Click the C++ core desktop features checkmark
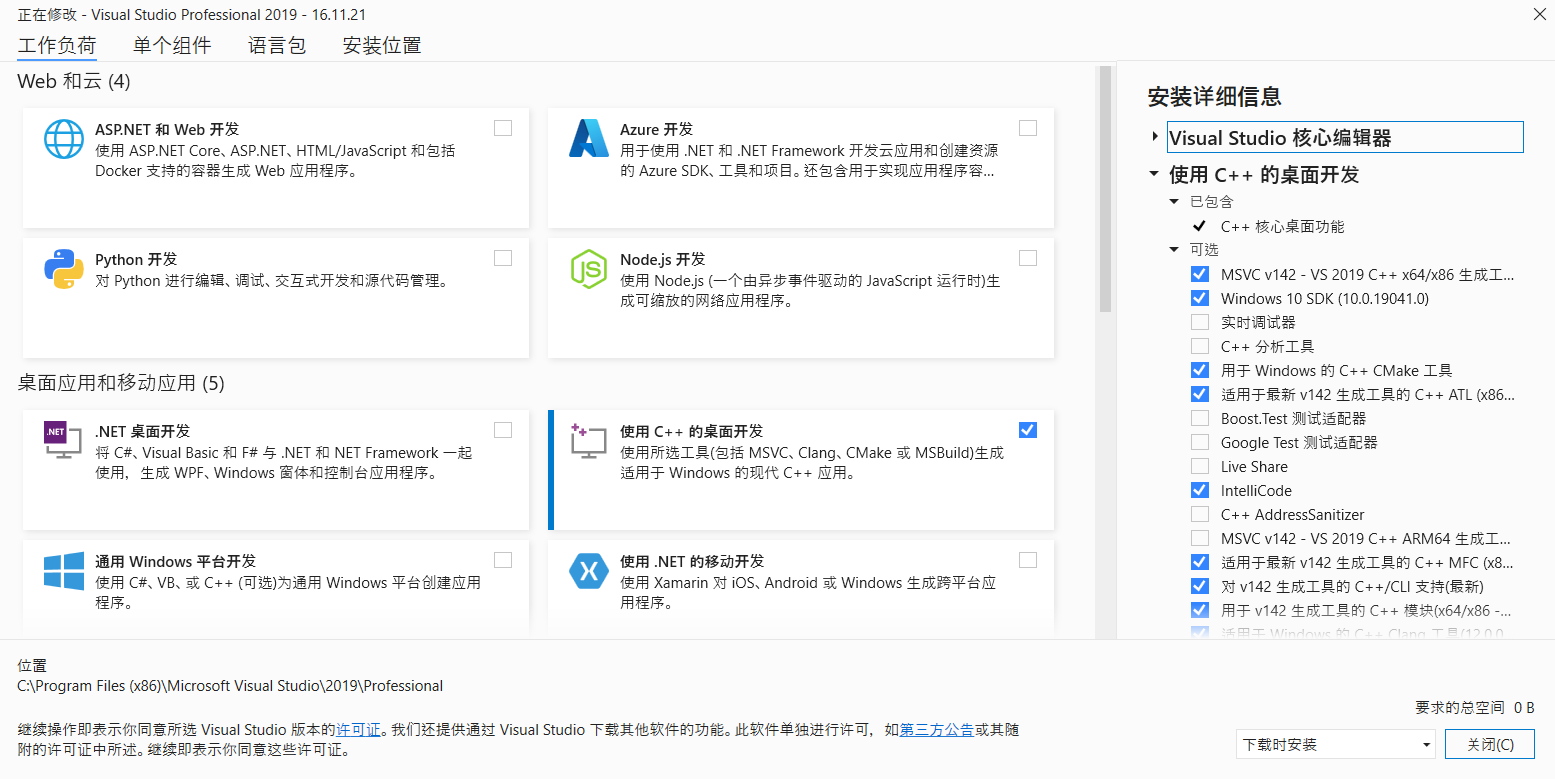1555x779 pixels. point(1199,226)
